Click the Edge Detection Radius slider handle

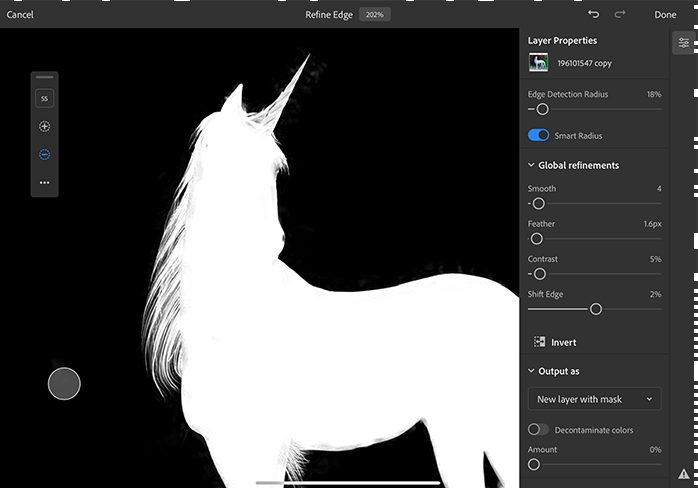pos(542,109)
